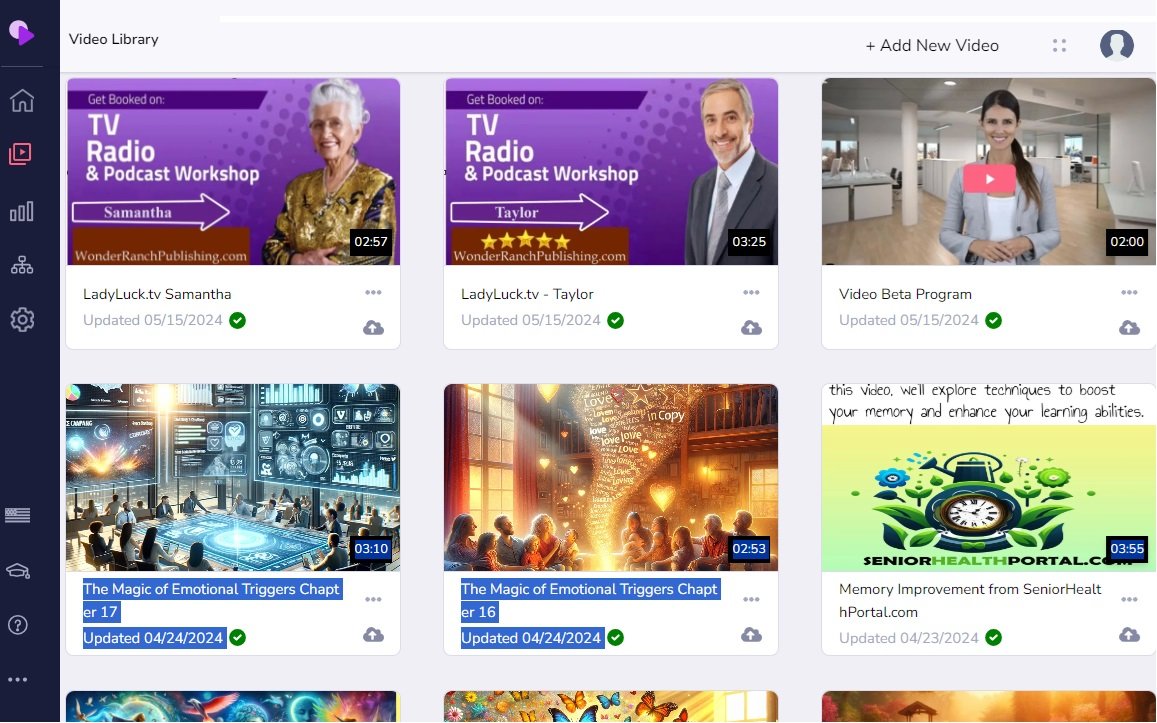Open the Video Library sidebar icon
1157x723 pixels.
pyautogui.click(x=21, y=154)
